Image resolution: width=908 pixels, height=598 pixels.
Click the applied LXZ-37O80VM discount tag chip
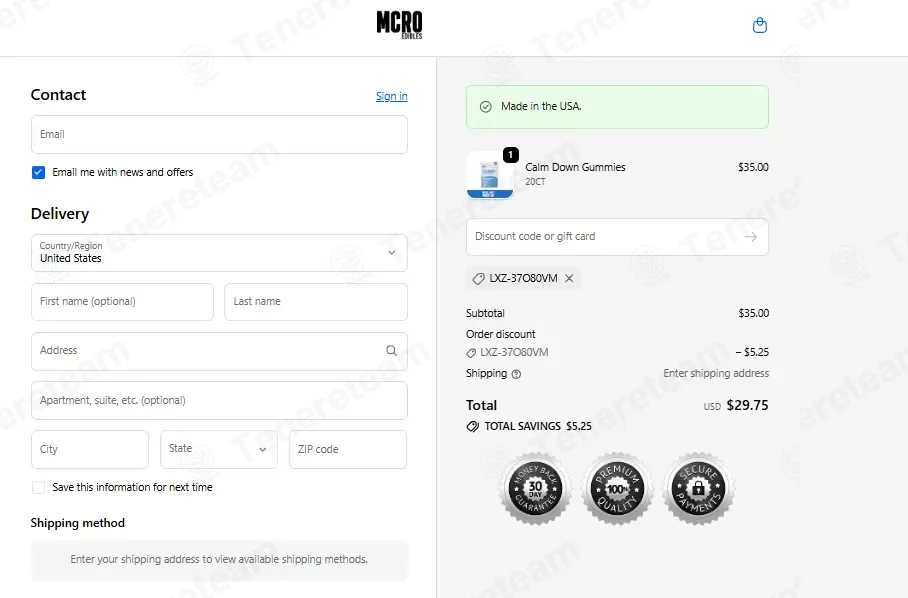click(x=523, y=278)
